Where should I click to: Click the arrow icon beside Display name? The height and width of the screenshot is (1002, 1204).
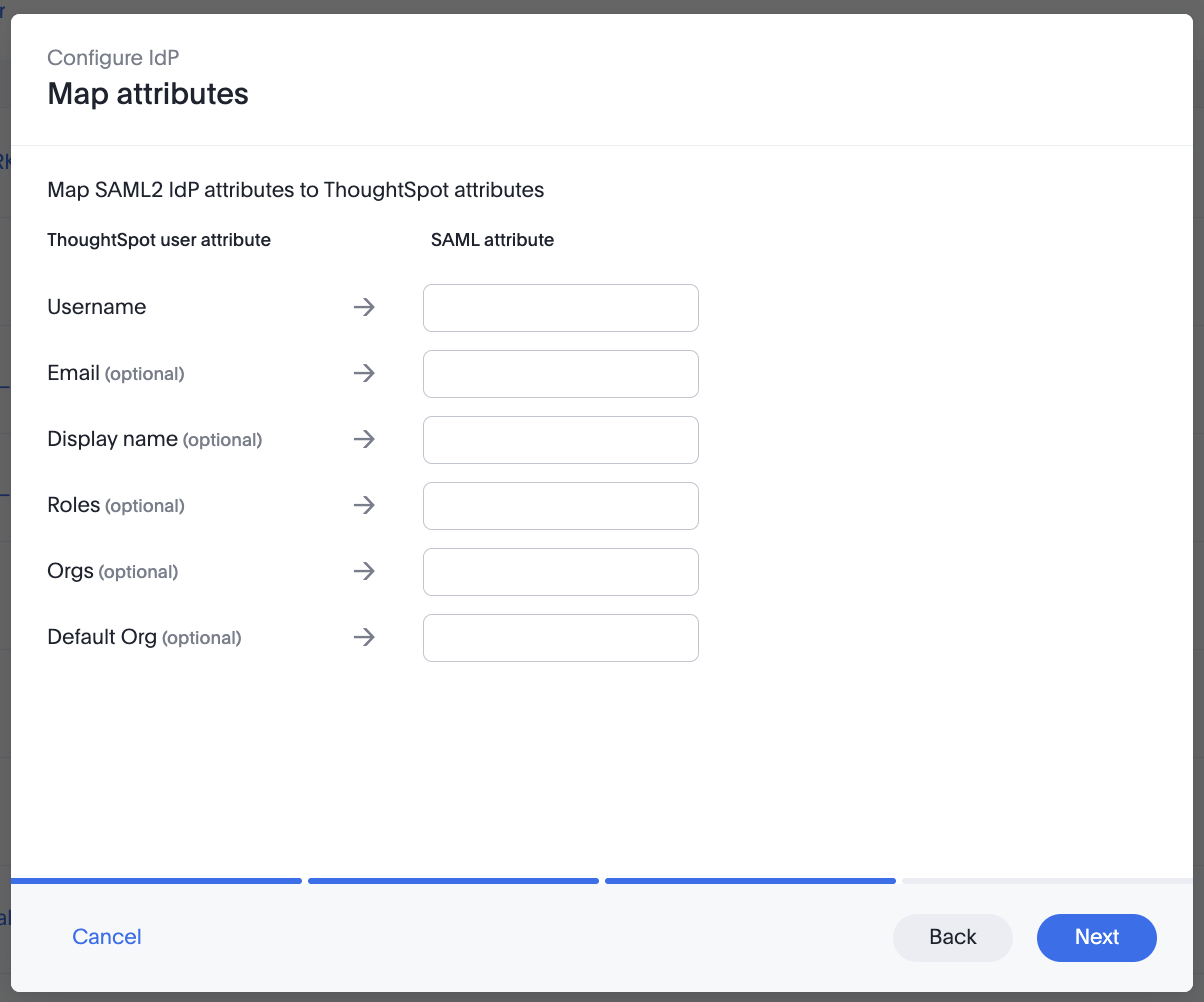(364, 439)
